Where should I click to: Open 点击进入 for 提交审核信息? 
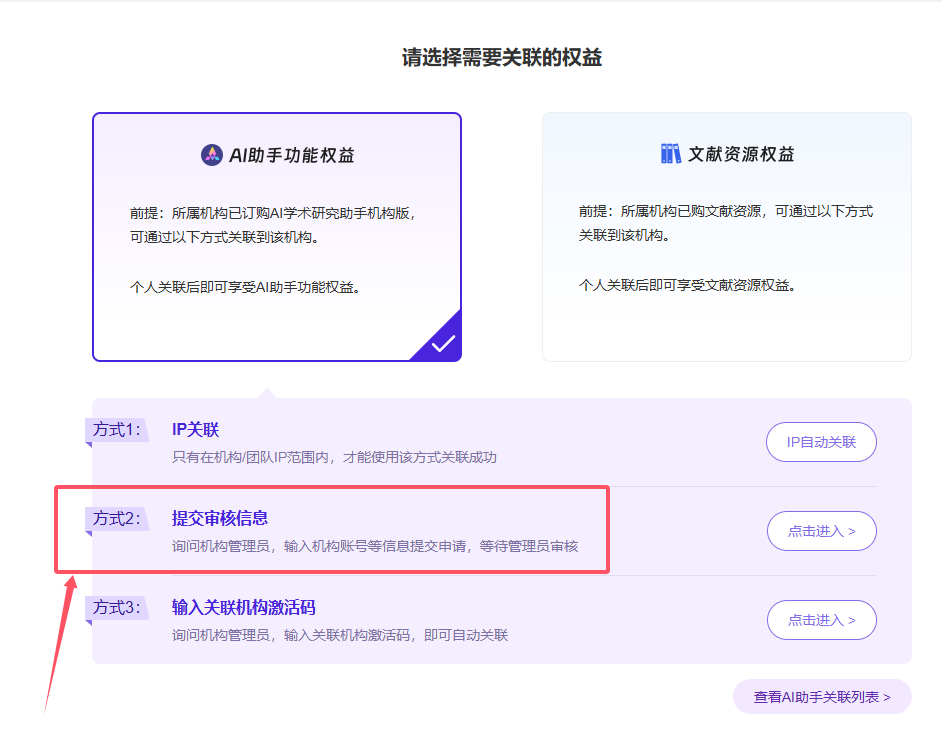(x=821, y=531)
